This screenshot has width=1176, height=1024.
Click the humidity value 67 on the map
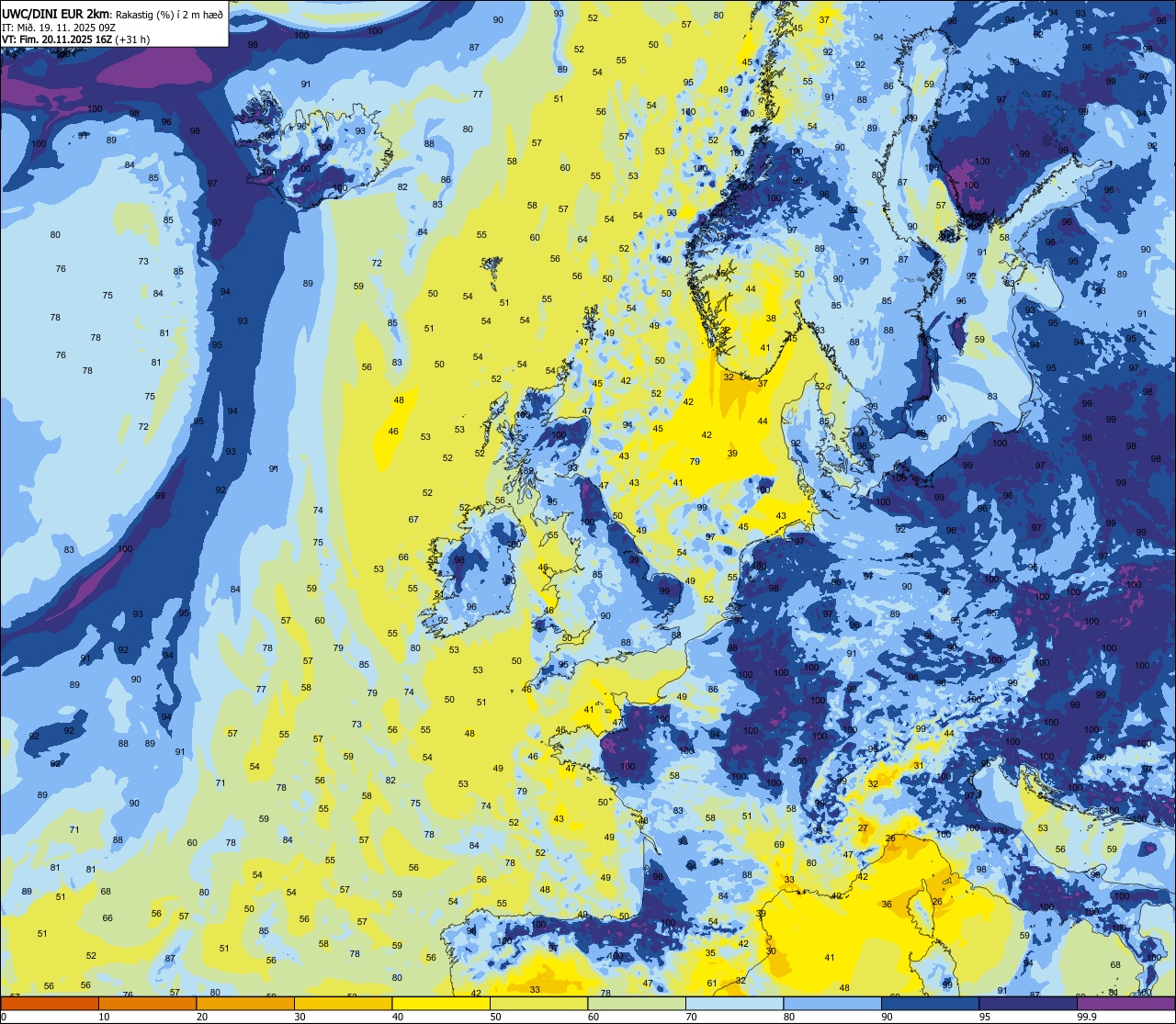coord(413,520)
